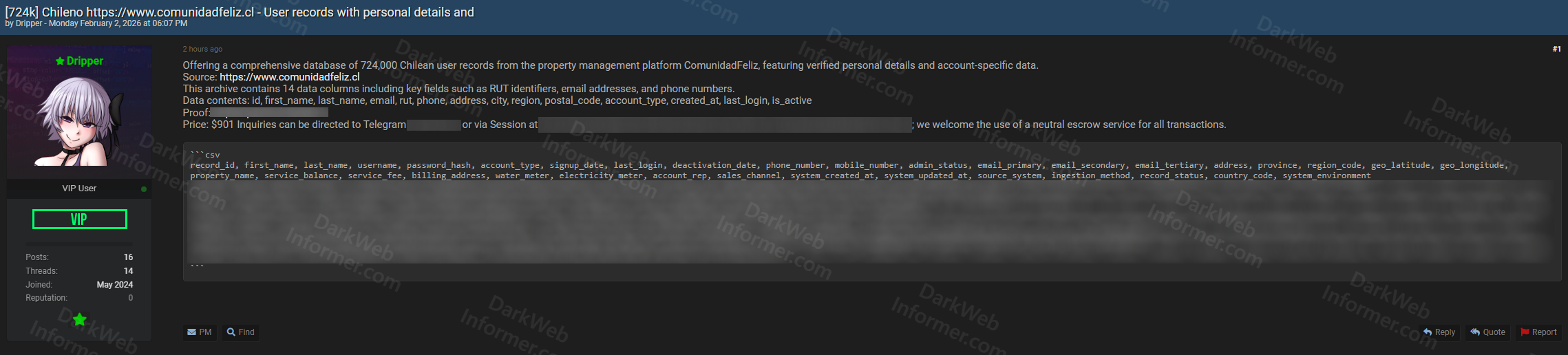Click the Posts count 16
The height and width of the screenshot is (355, 1568).
(x=128, y=257)
